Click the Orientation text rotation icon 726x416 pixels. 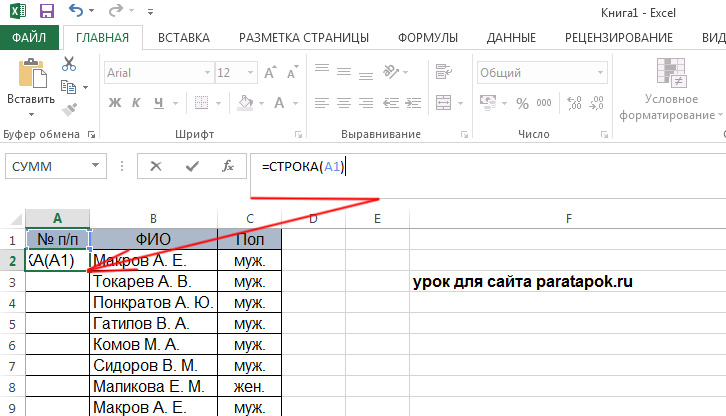(x=391, y=71)
